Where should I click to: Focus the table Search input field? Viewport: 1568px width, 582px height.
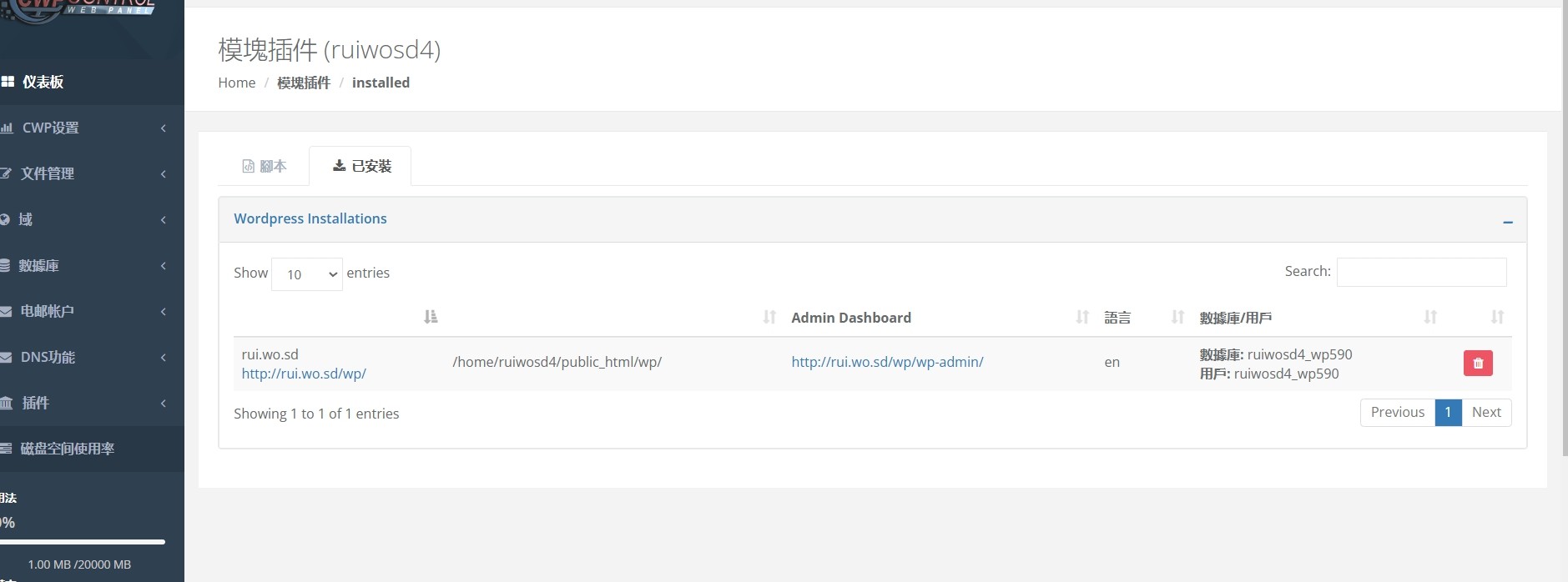click(1421, 272)
